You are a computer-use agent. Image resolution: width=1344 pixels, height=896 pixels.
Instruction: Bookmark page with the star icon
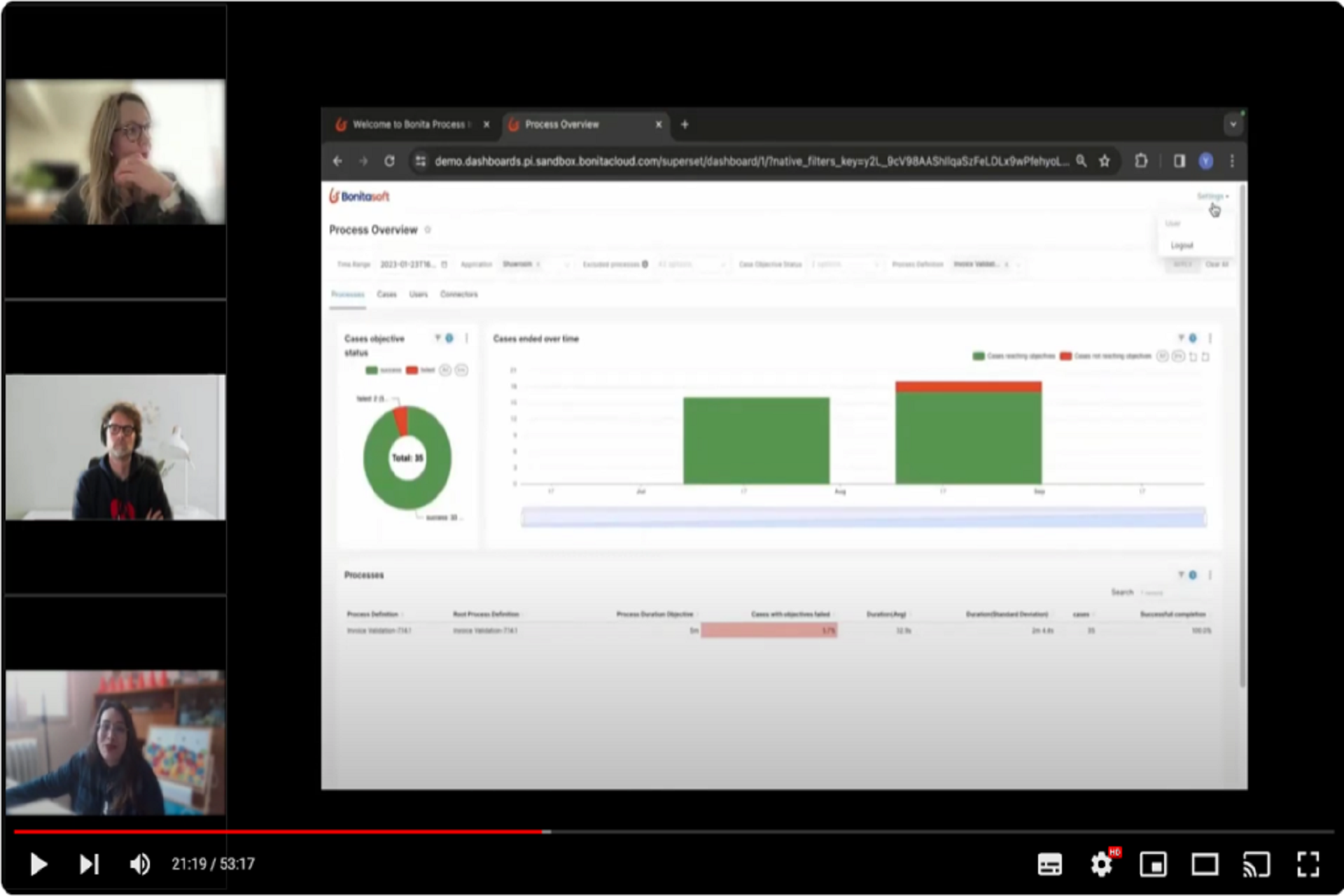pyautogui.click(x=1105, y=161)
